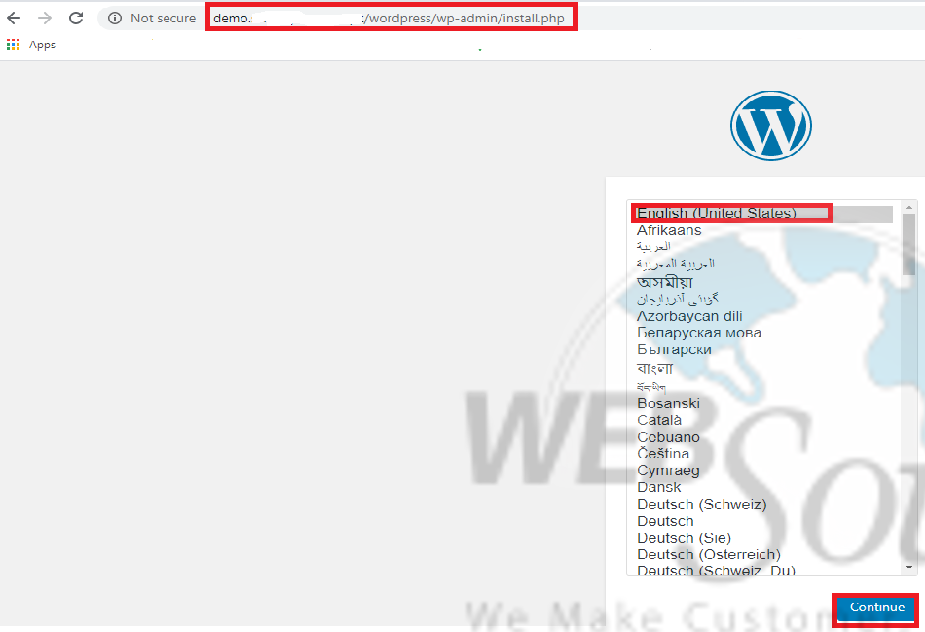This screenshot has width=925, height=632.
Task: Choose Azərbaycan dili in the list
Action: [x=690, y=316]
